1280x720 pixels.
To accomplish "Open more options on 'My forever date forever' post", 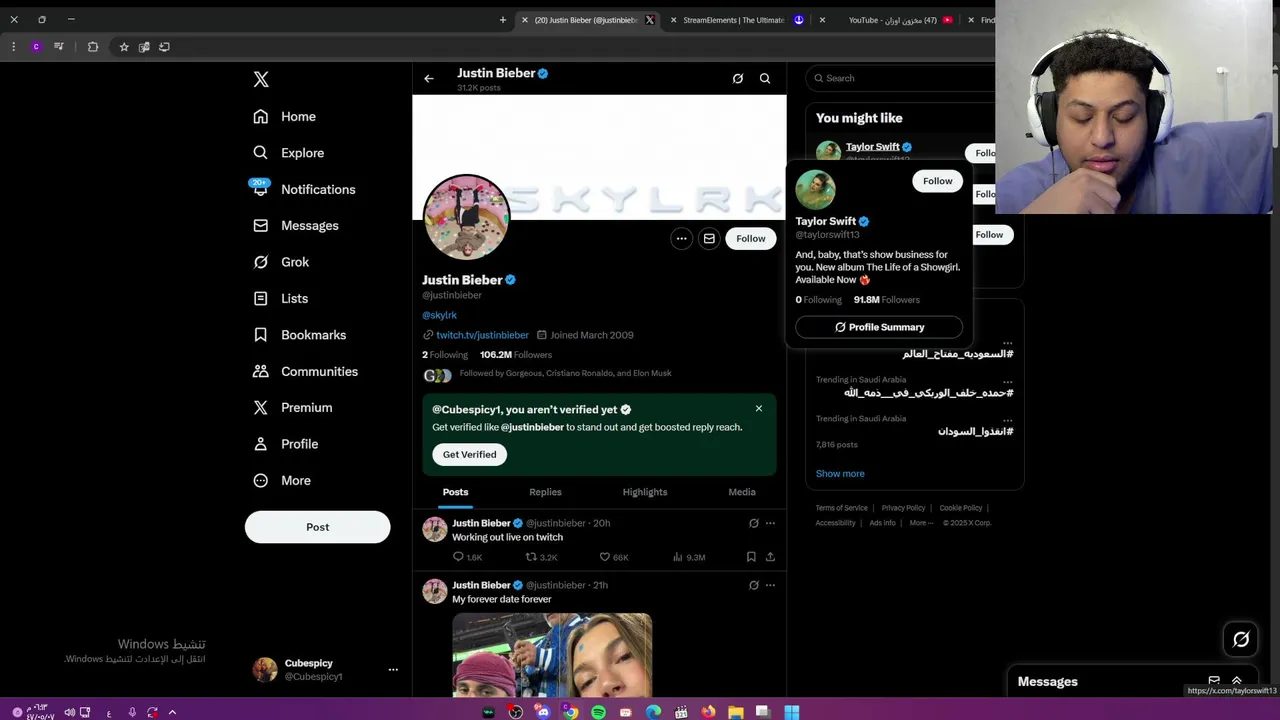I will (770, 585).
